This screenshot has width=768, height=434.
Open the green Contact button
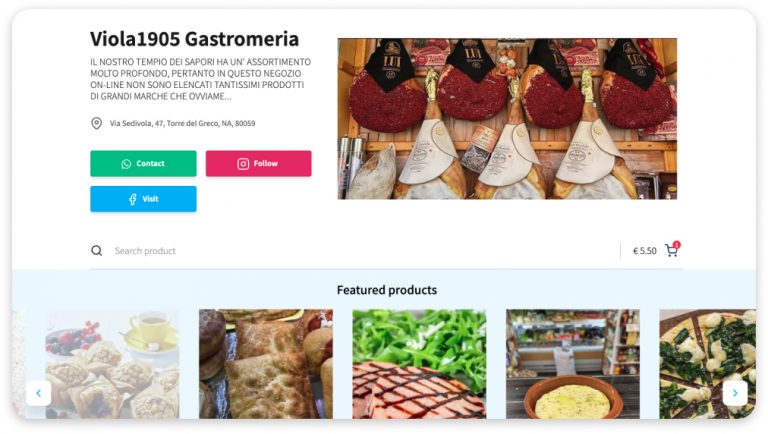(x=143, y=164)
